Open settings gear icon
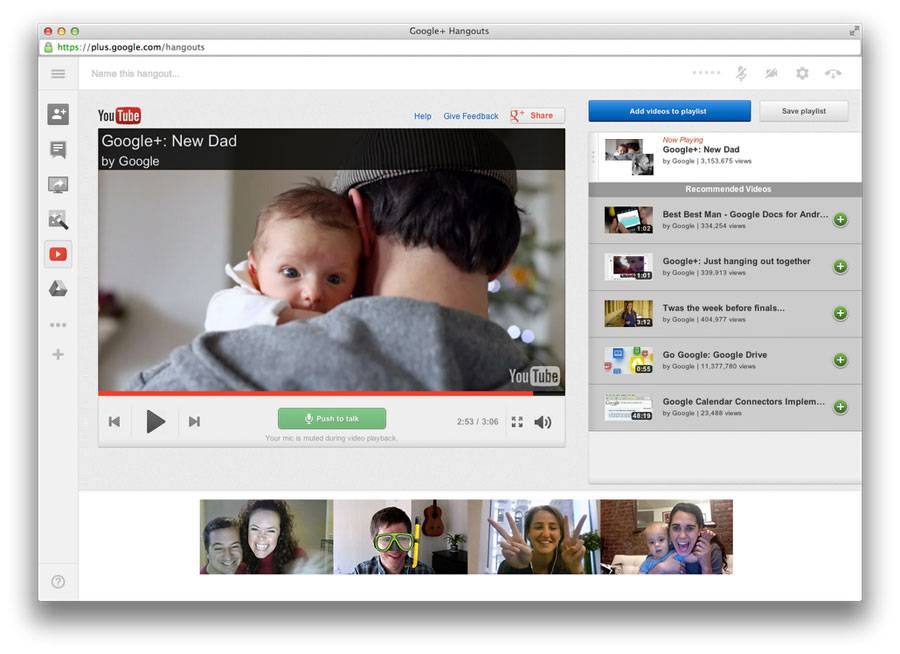Screen dimensions: 900x654 pos(802,73)
